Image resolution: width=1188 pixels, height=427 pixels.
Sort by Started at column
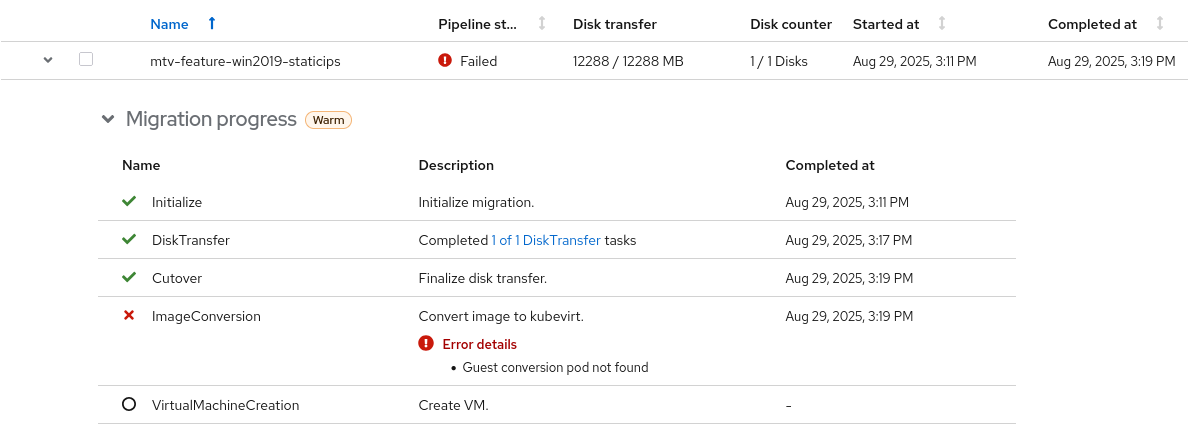(x=942, y=23)
